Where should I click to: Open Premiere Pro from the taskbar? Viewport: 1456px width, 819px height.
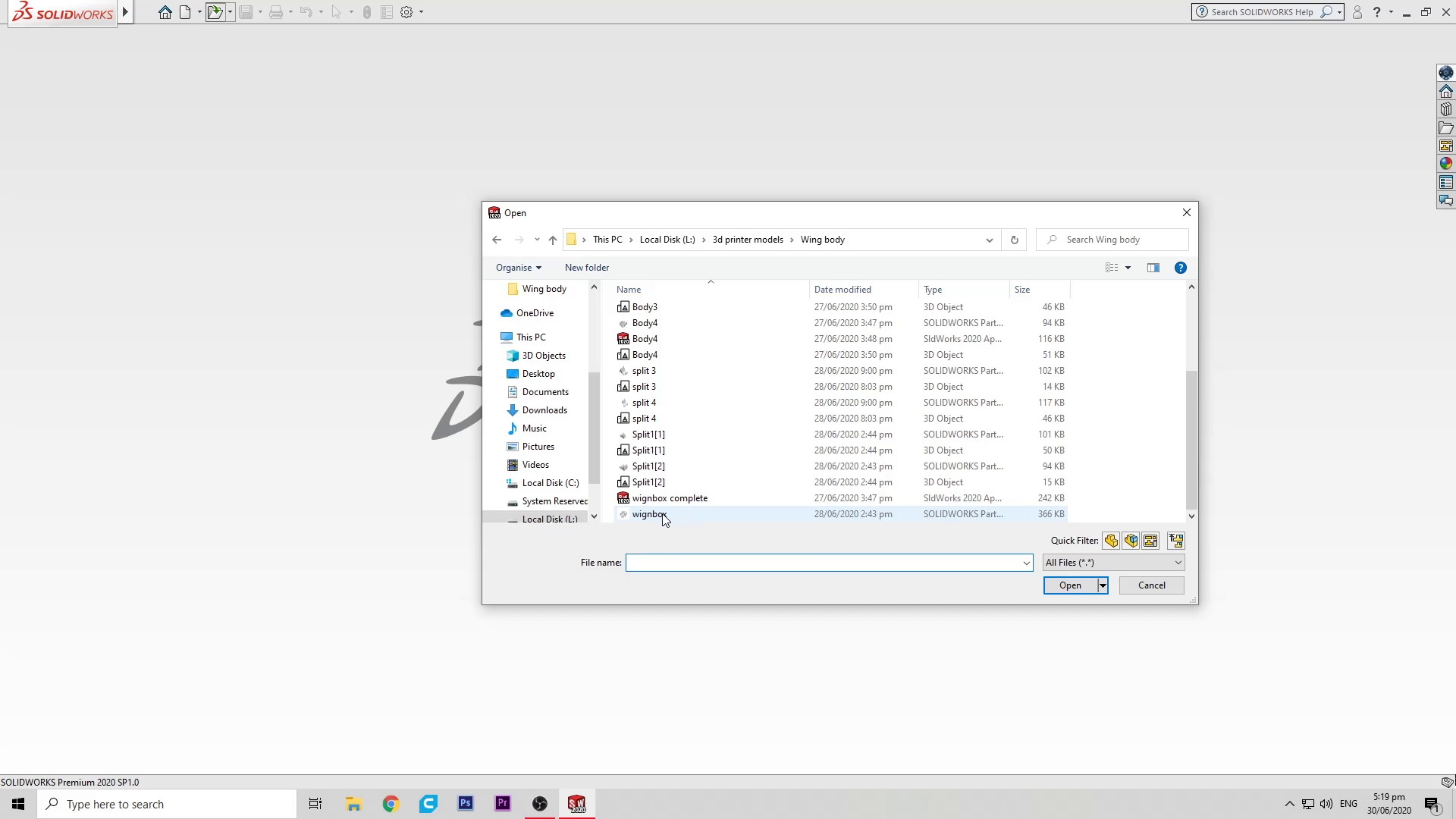coord(503,804)
